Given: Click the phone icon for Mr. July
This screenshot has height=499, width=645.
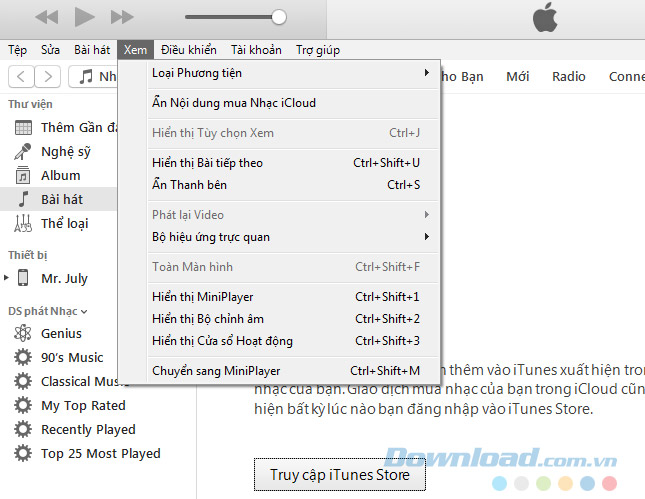Looking at the screenshot, I should [23, 278].
